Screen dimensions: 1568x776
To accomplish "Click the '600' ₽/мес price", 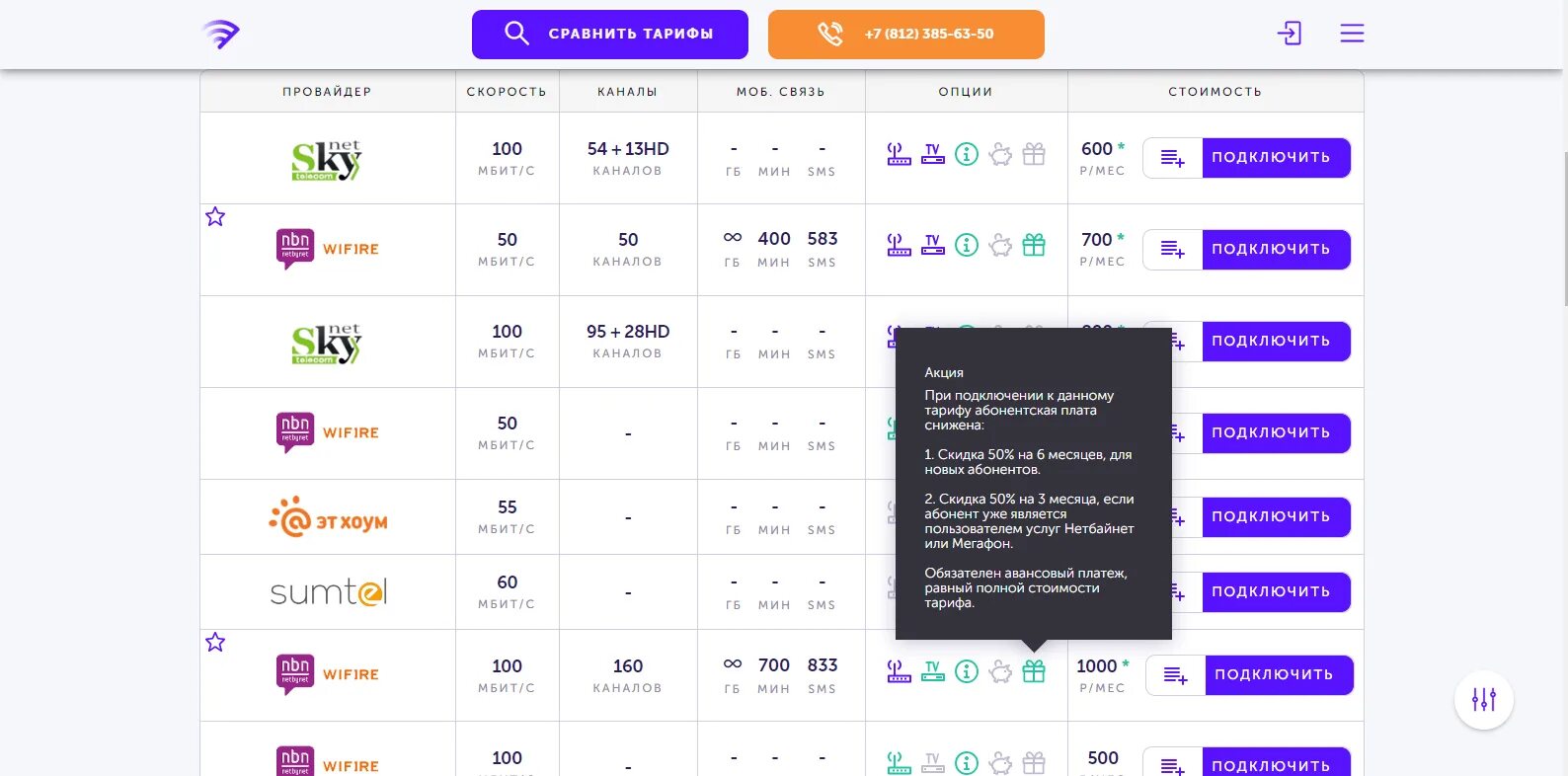I will coord(1097,149).
